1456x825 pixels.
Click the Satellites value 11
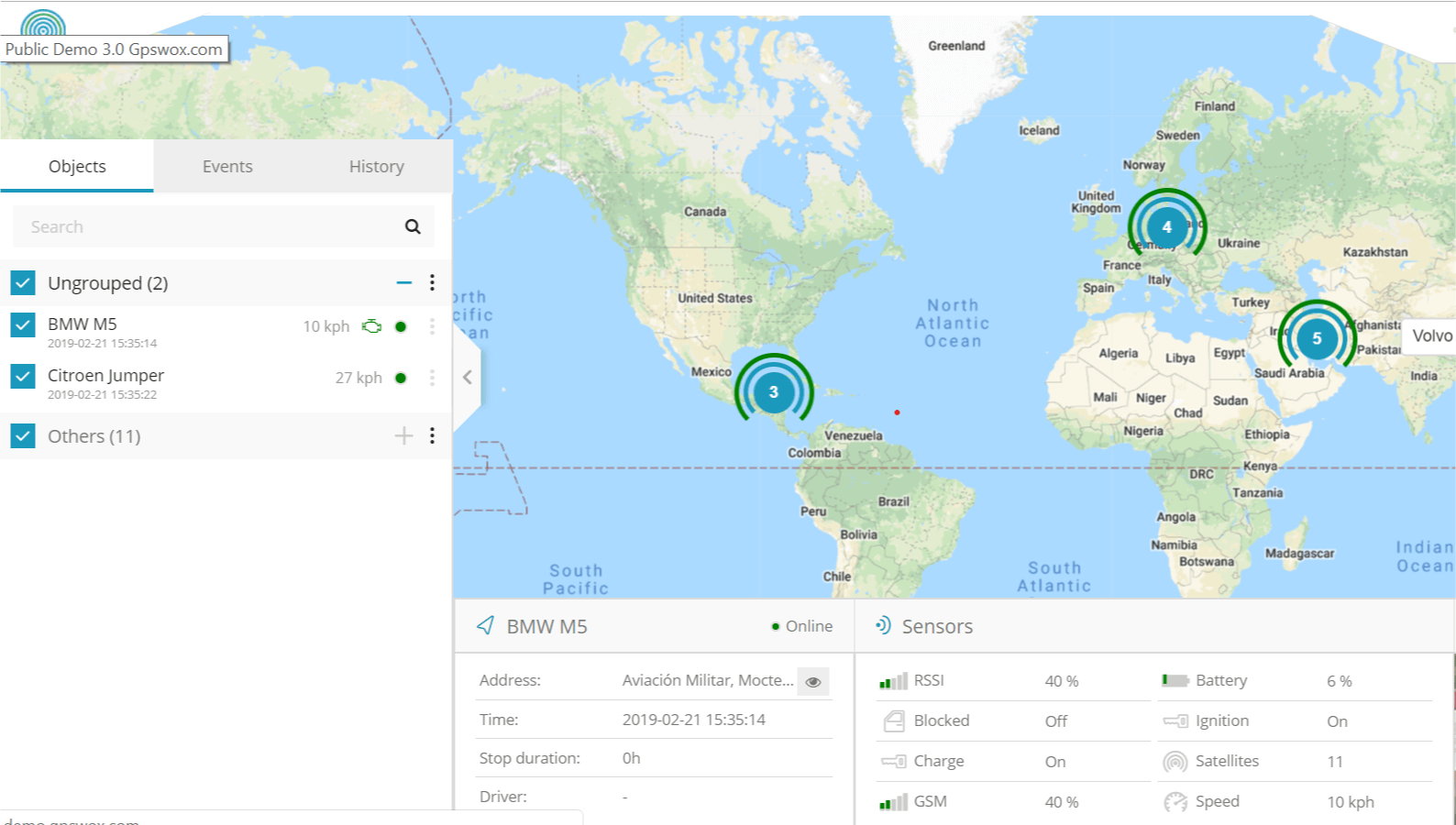click(x=1335, y=761)
